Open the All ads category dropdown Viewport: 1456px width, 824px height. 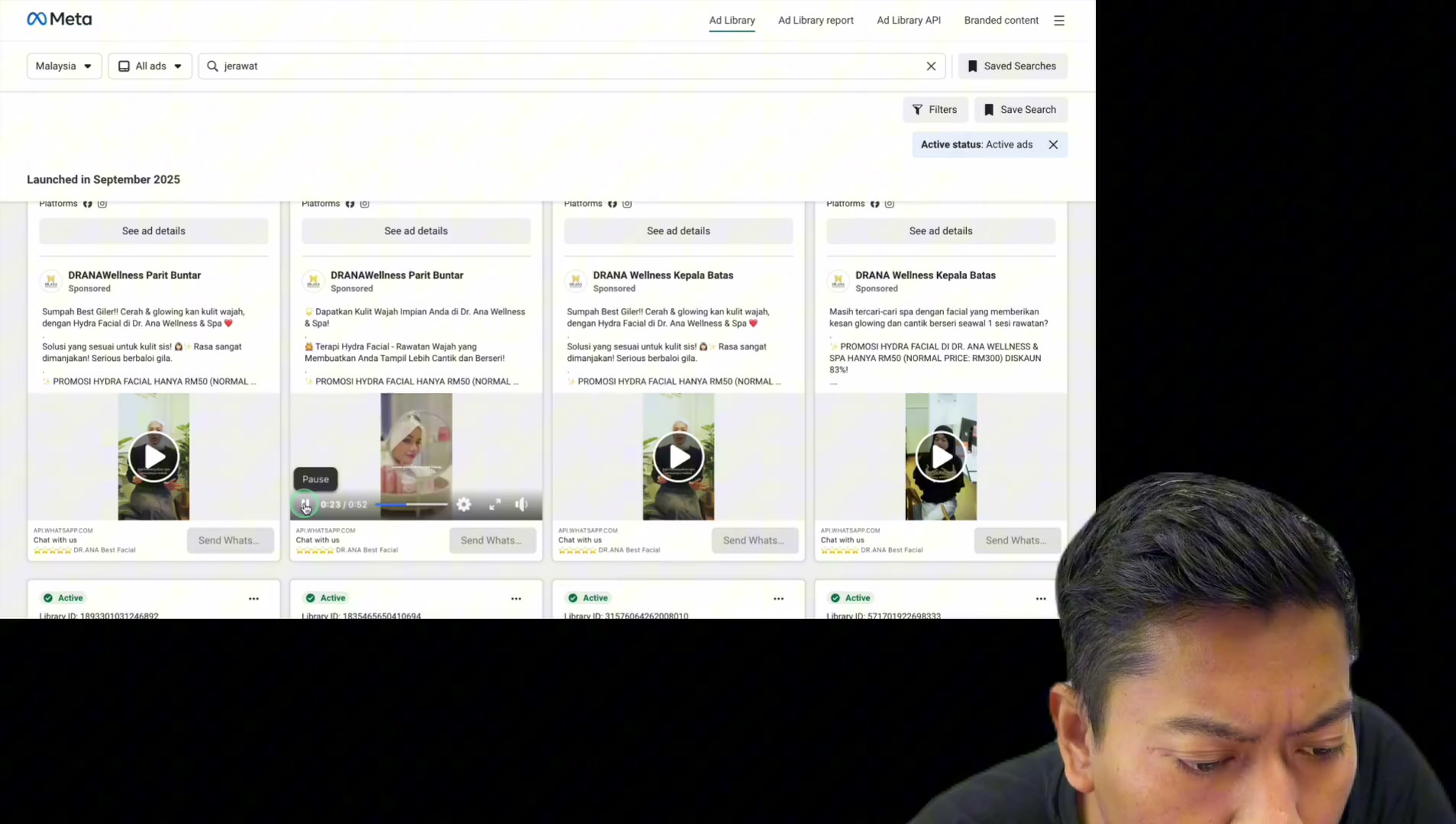pyautogui.click(x=150, y=66)
